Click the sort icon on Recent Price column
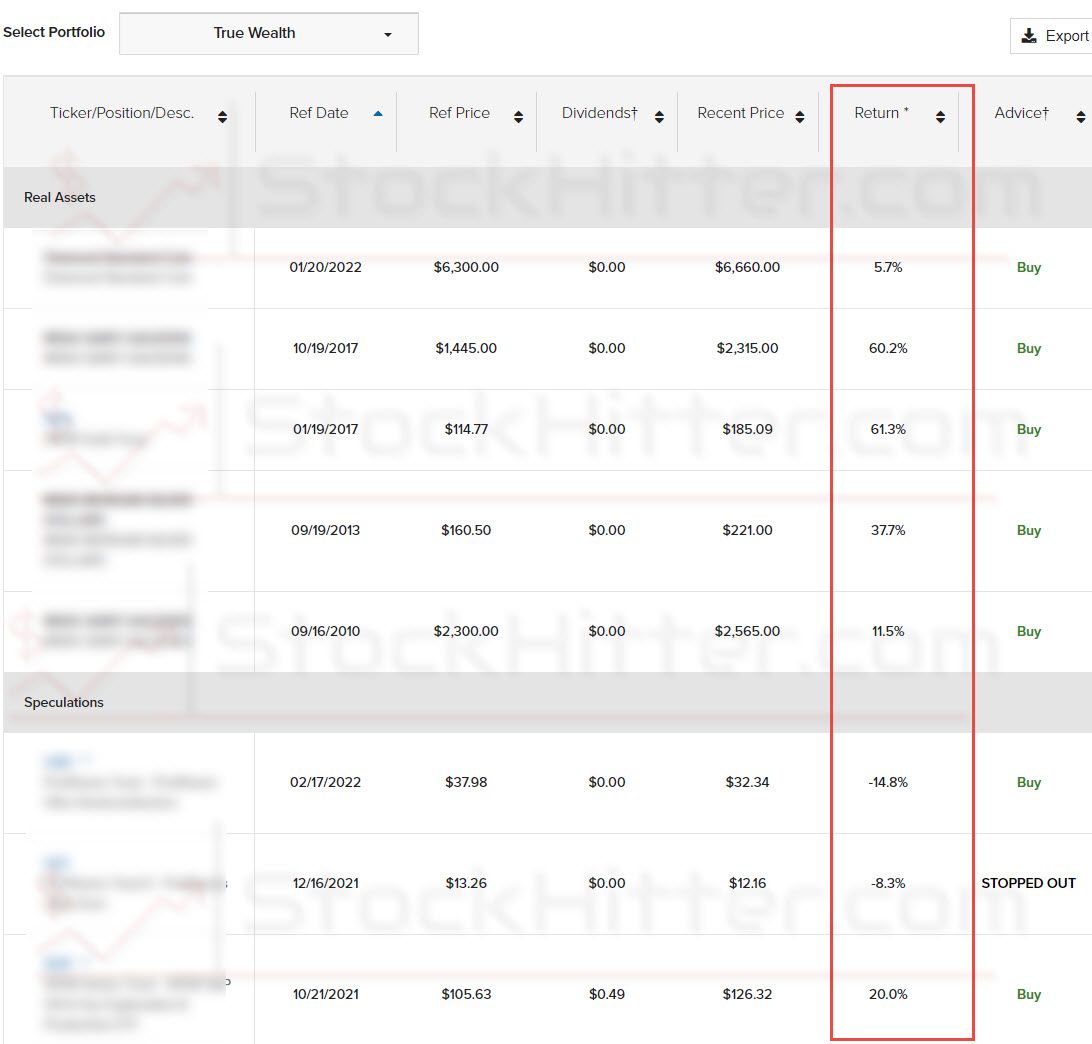Viewport: 1092px width, 1044px height. 799,116
